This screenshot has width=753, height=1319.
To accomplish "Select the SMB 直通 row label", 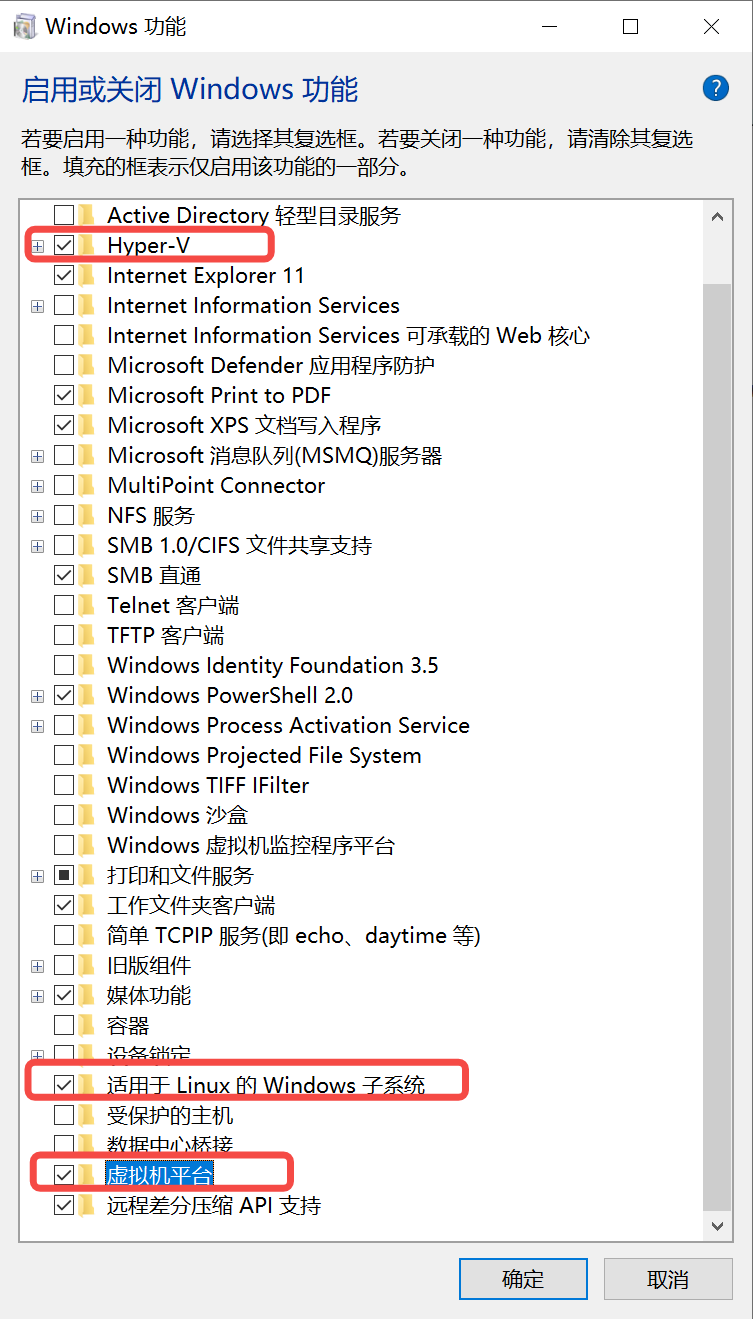I will [154, 575].
